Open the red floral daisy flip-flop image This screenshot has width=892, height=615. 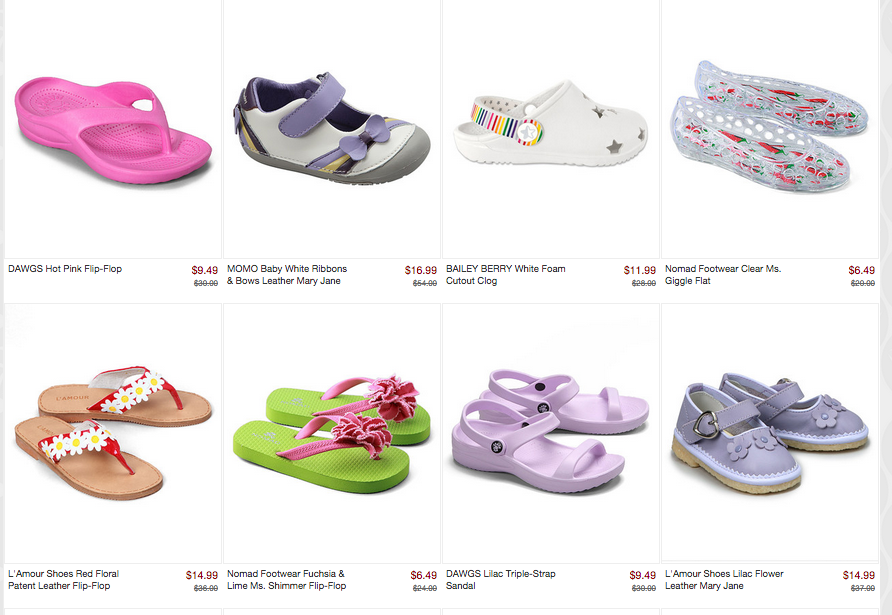point(113,434)
